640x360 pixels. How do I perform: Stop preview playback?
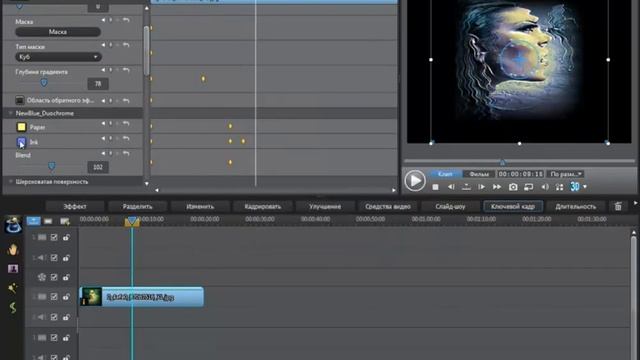tap(436, 187)
